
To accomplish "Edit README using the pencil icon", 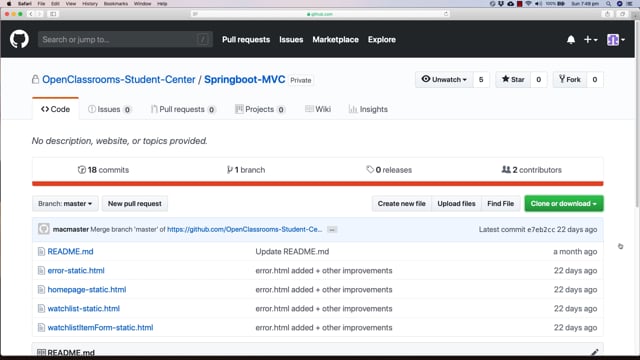I will tap(594, 352).
